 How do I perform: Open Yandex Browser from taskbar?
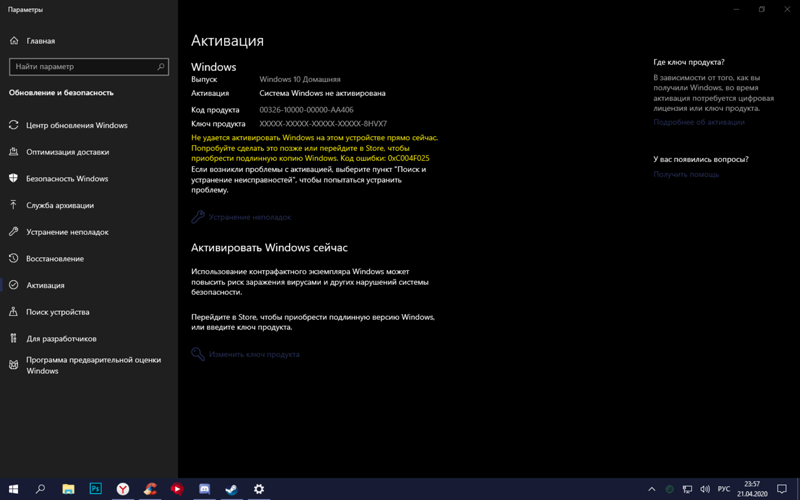122,489
